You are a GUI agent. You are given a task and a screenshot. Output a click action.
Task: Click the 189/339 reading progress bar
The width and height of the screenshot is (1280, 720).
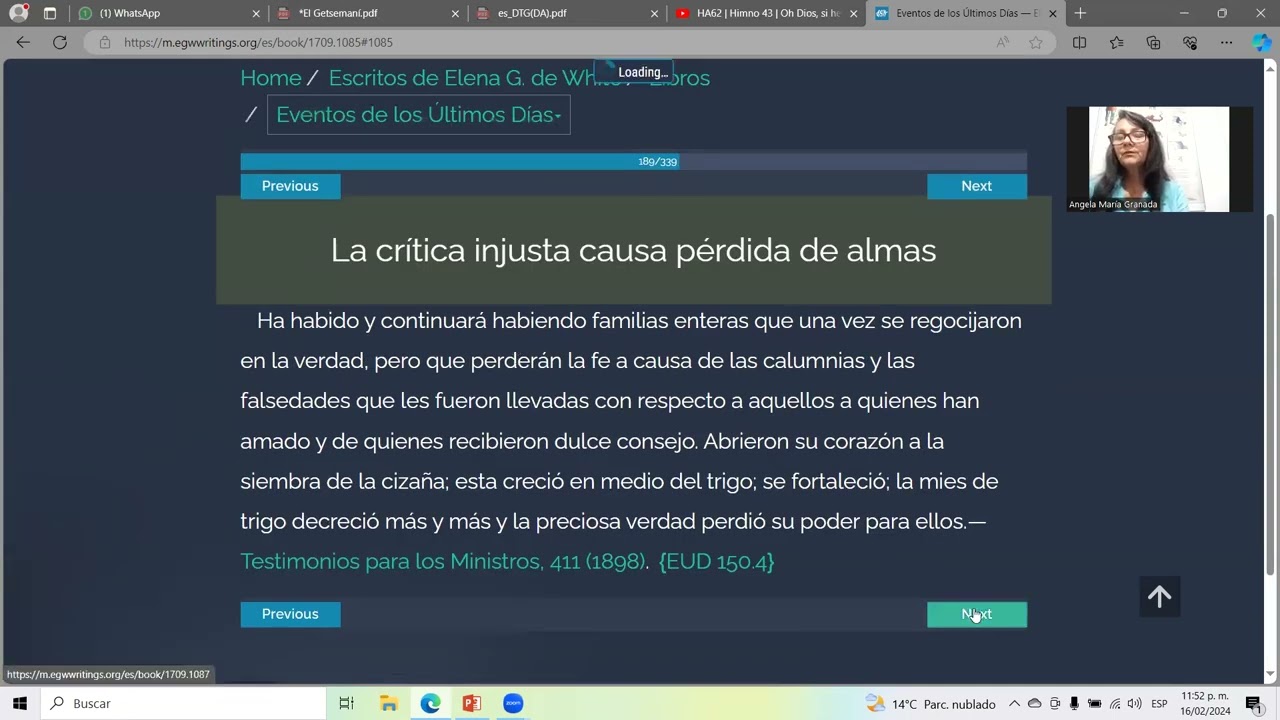click(633, 161)
